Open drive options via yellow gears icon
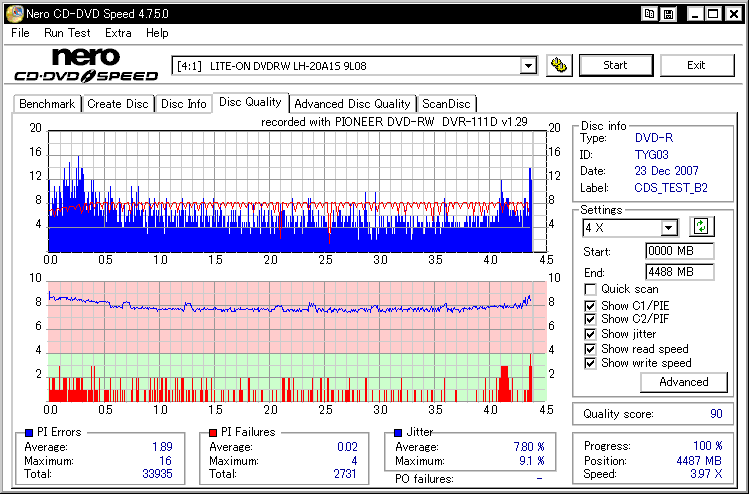 (x=559, y=66)
